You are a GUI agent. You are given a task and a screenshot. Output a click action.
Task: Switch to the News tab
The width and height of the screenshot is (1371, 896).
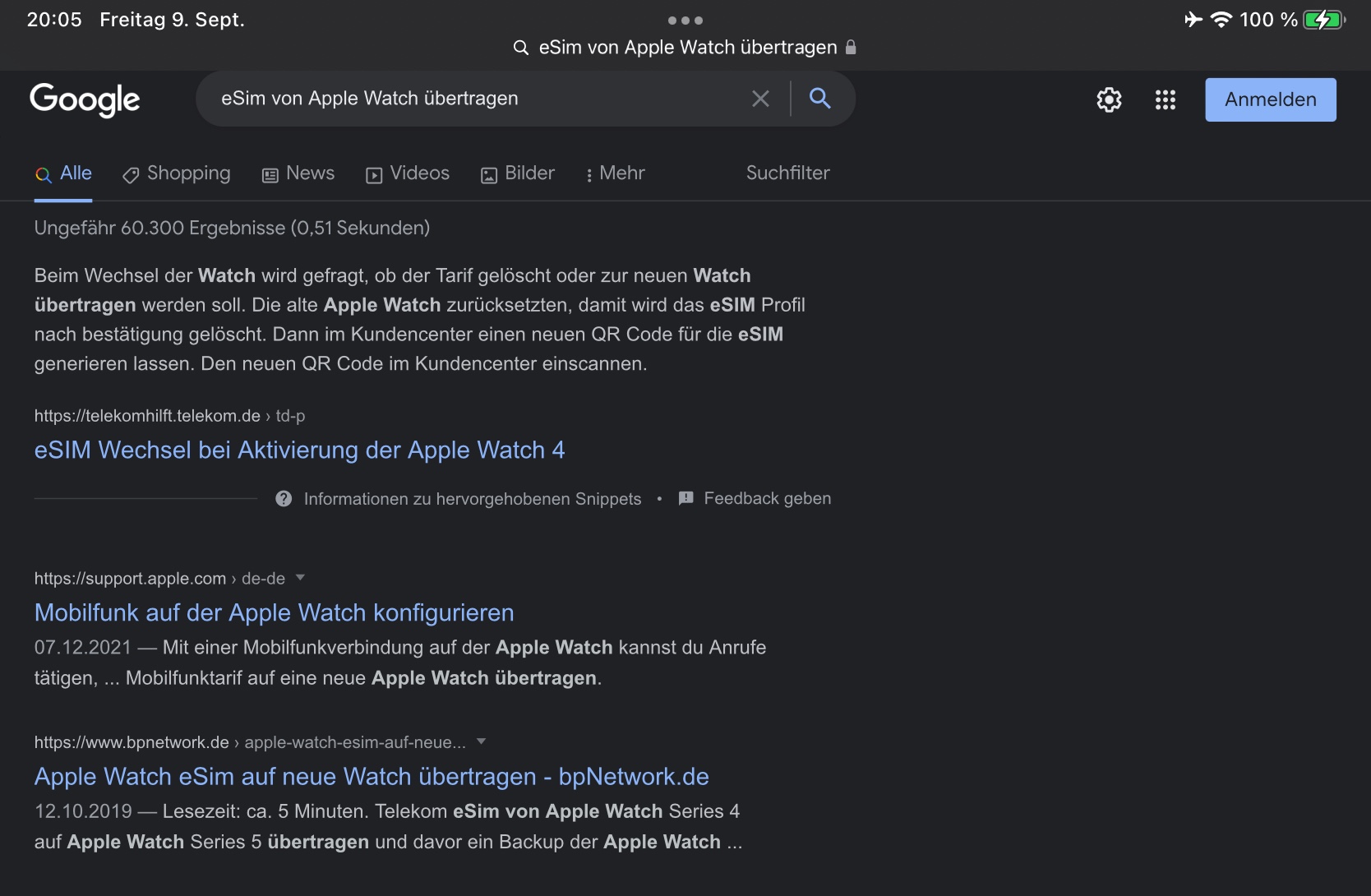pyautogui.click(x=298, y=173)
